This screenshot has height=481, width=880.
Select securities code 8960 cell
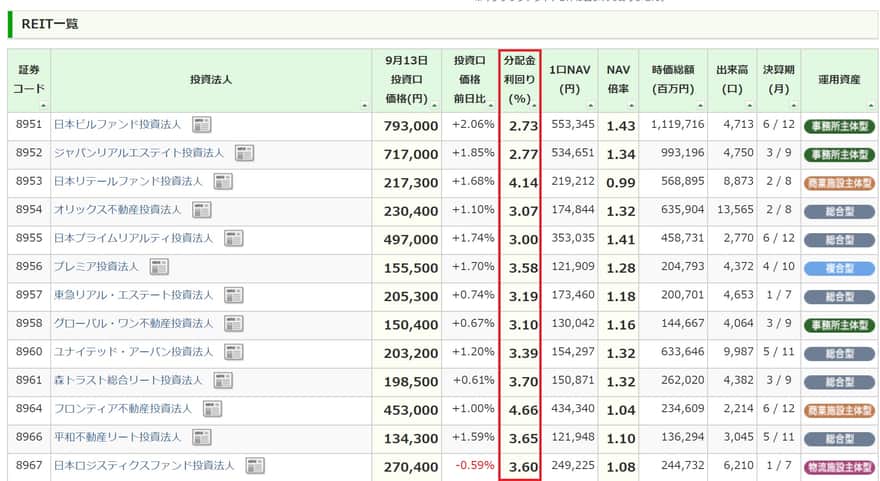tap(29, 352)
